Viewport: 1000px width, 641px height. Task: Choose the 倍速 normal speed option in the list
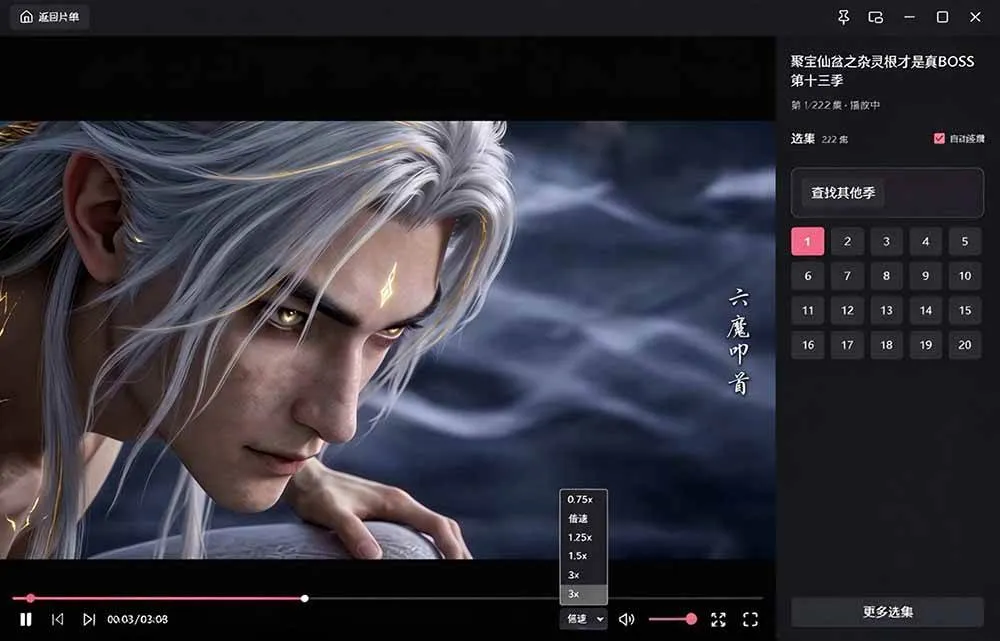pyautogui.click(x=583, y=519)
